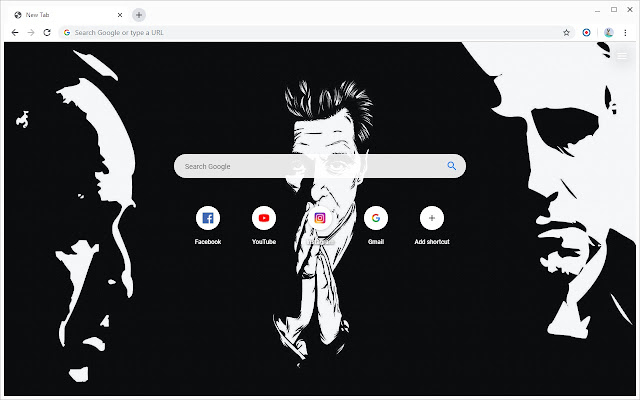The width and height of the screenshot is (640, 400).
Task: Open Chrome three-dot menu
Action: click(625, 33)
